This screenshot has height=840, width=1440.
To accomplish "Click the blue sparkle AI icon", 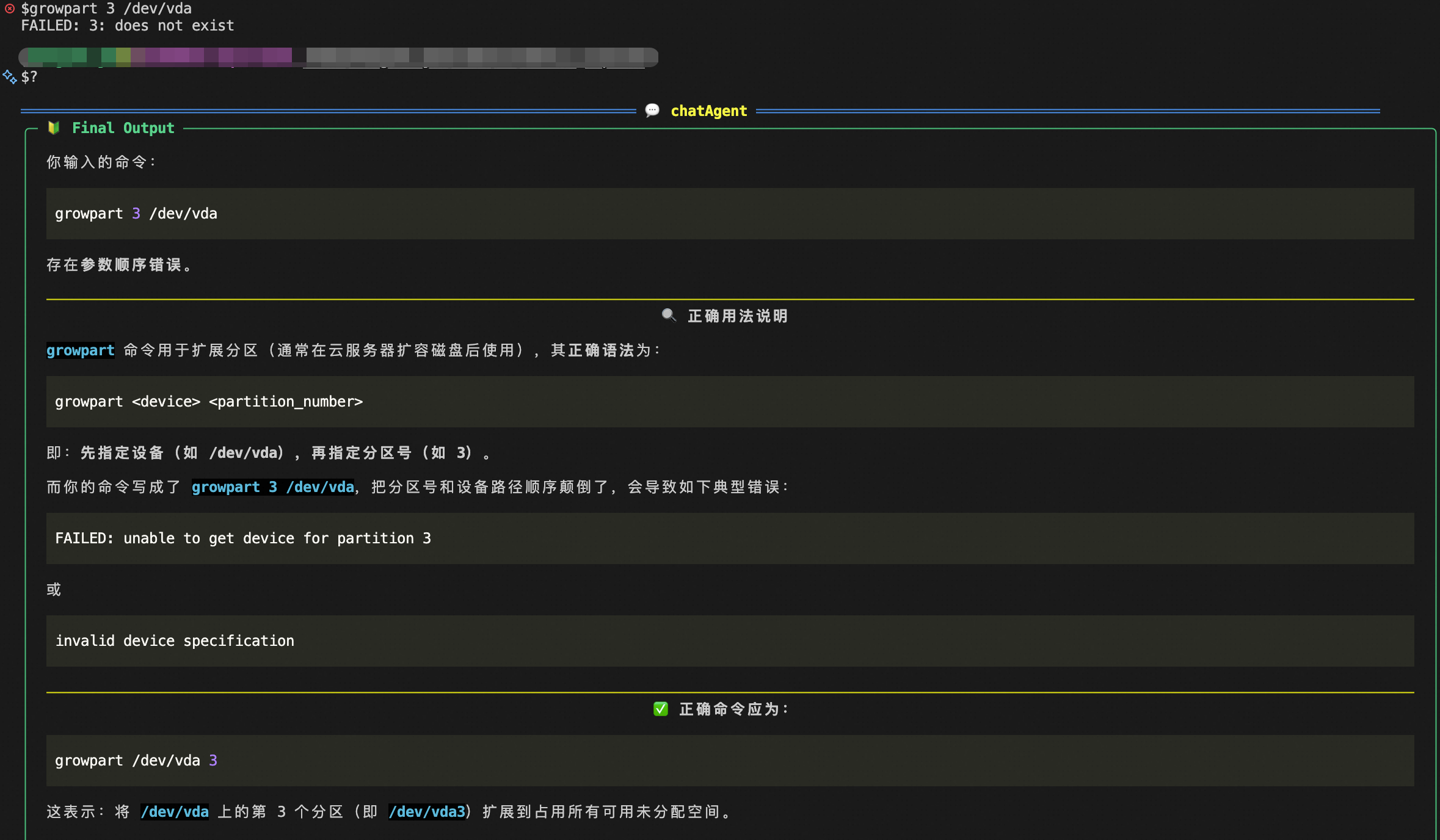I will pos(10,77).
